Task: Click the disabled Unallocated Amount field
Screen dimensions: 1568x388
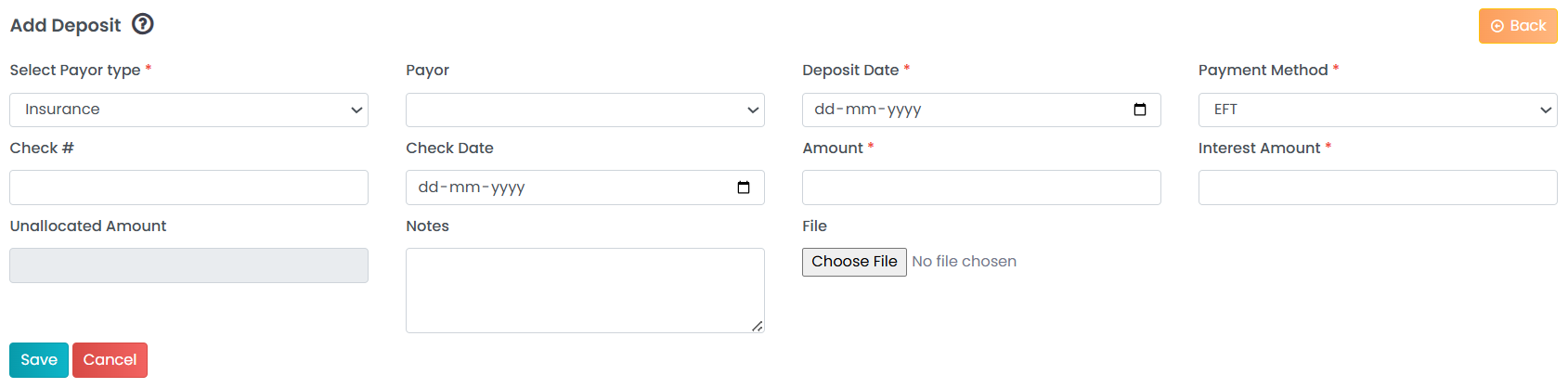Action: (188, 265)
